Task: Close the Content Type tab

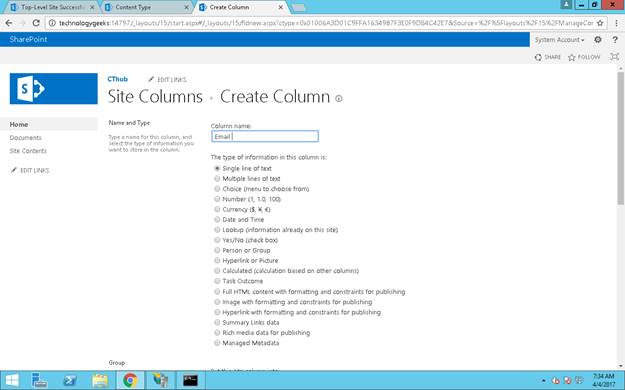Action: coord(187,7)
